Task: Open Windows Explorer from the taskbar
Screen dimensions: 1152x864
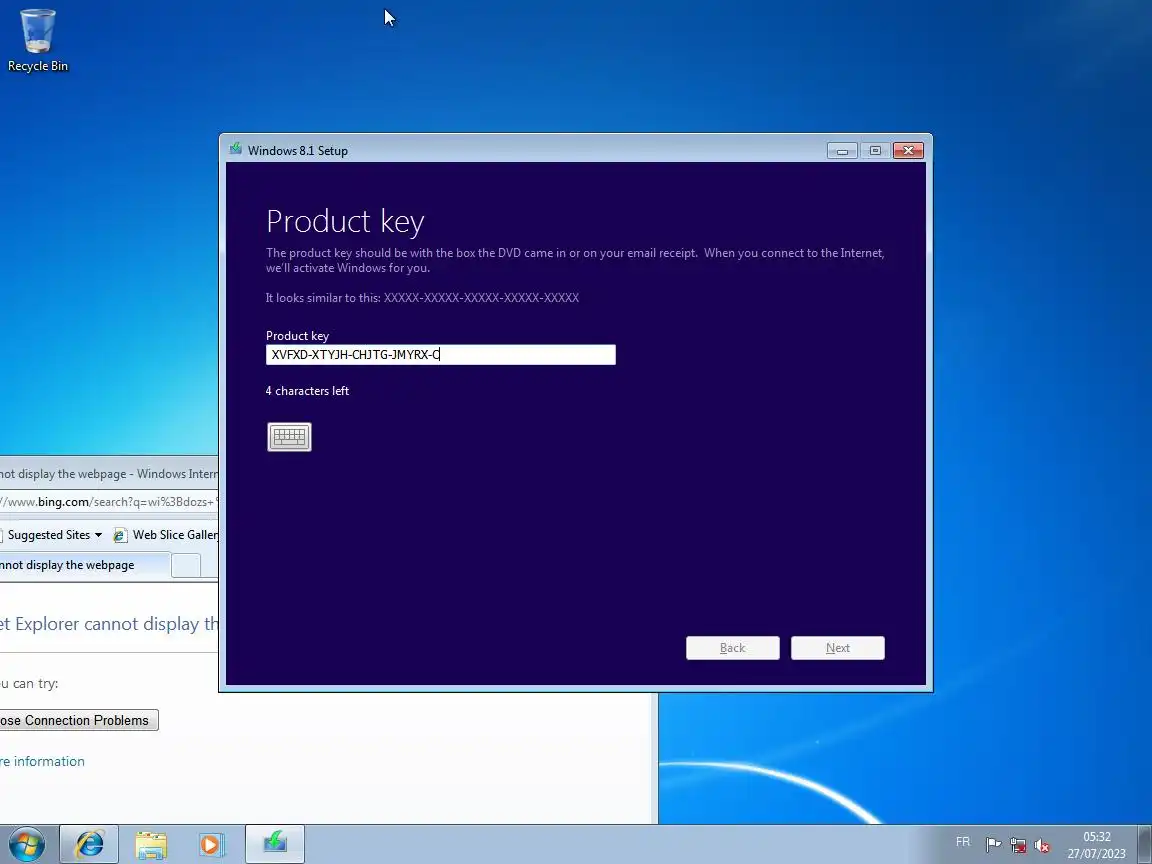Action: pyautogui.click(x=151, y=844)
